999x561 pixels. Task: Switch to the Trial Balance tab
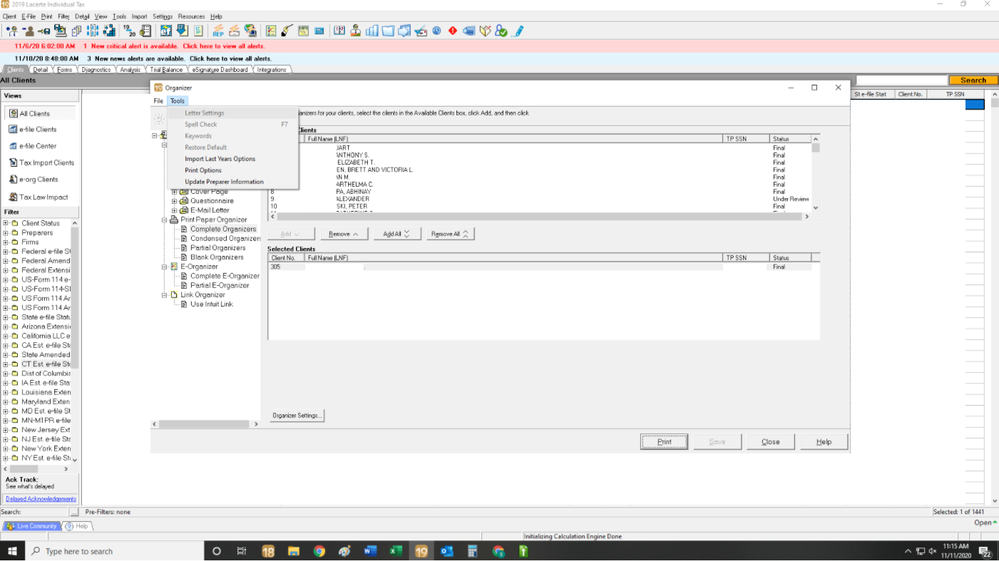coord(166,69)
